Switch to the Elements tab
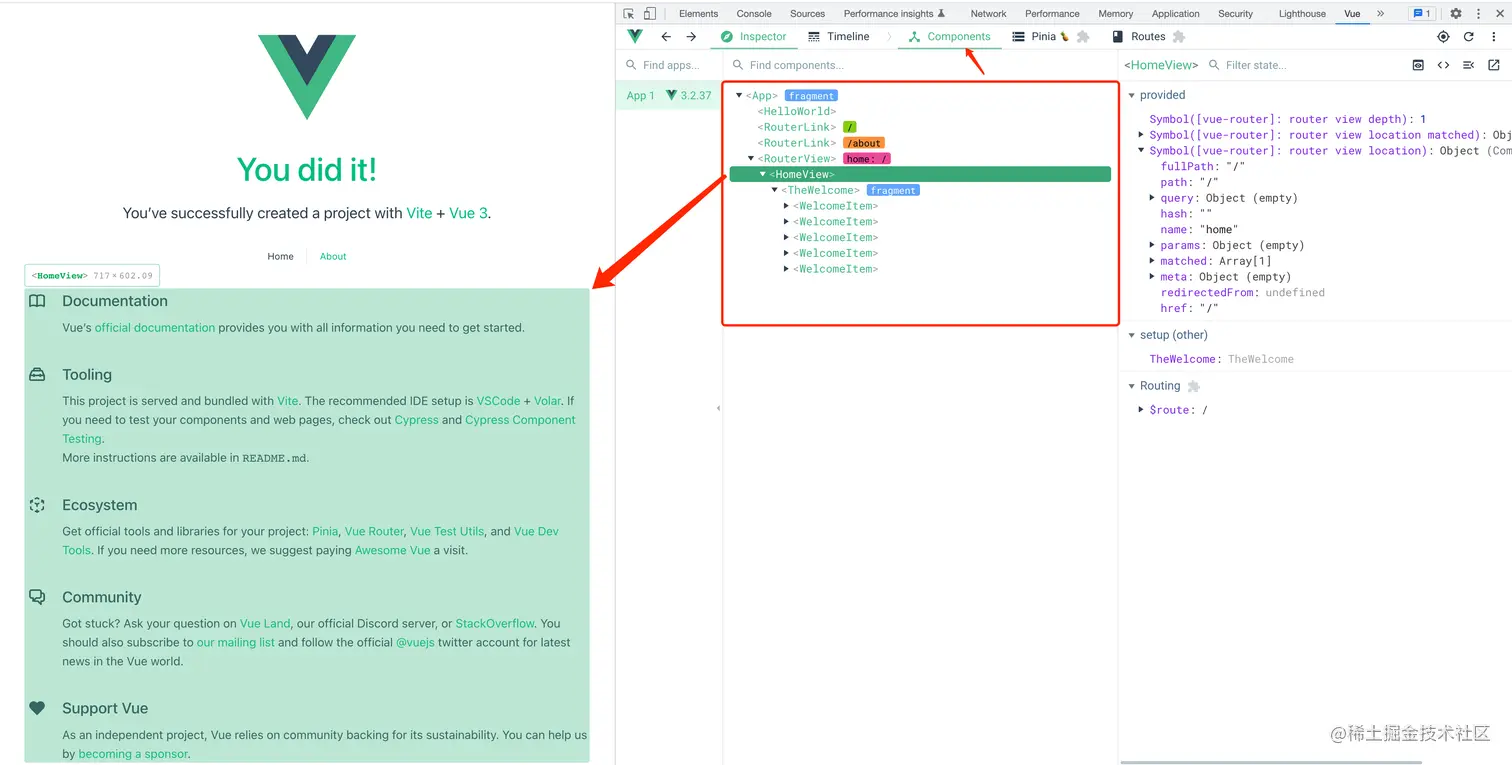 [x=698, y=14]
